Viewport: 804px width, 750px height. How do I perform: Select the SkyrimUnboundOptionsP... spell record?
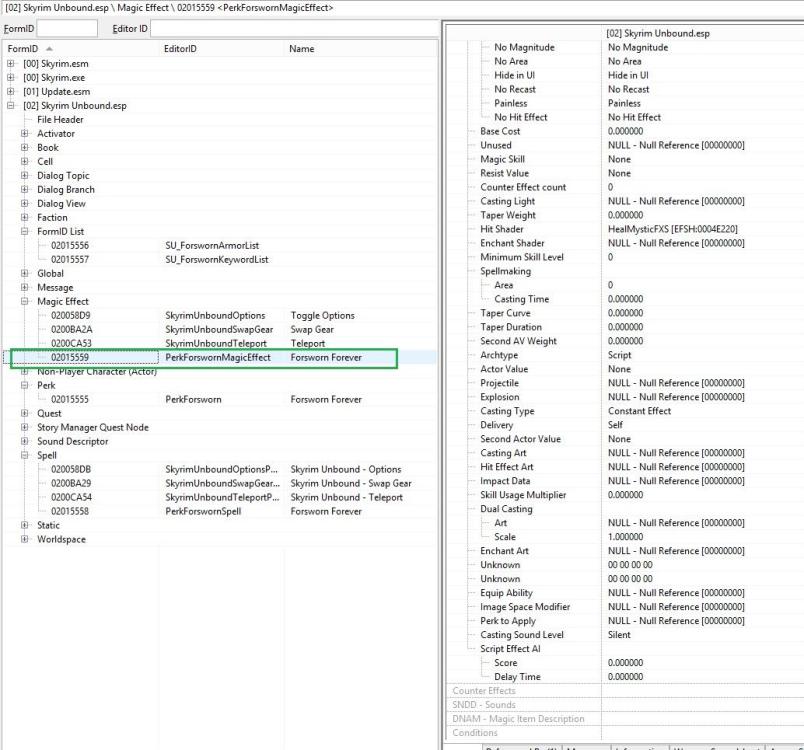pyautogui.click(x=221, y=469)
